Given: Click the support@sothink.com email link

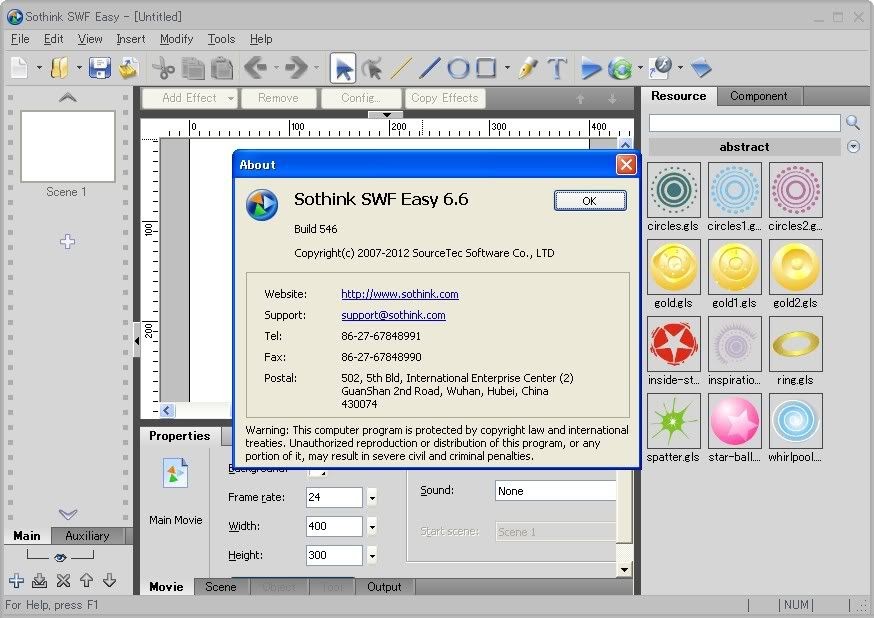Looking at the screenshot, I should 393,315.
